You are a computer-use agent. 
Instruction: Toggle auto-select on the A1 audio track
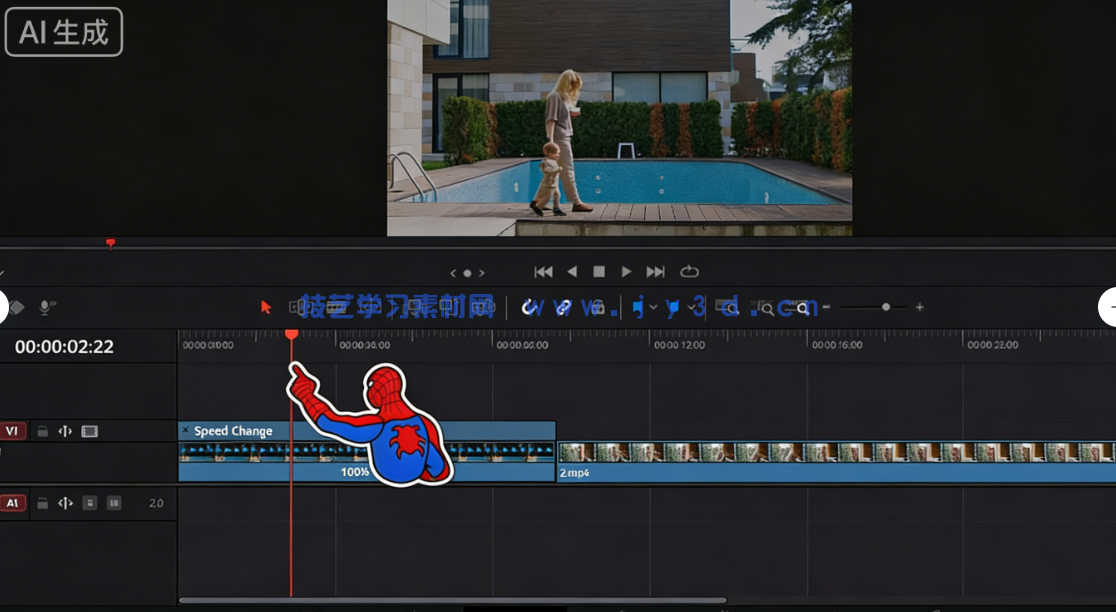click(66, 502)
